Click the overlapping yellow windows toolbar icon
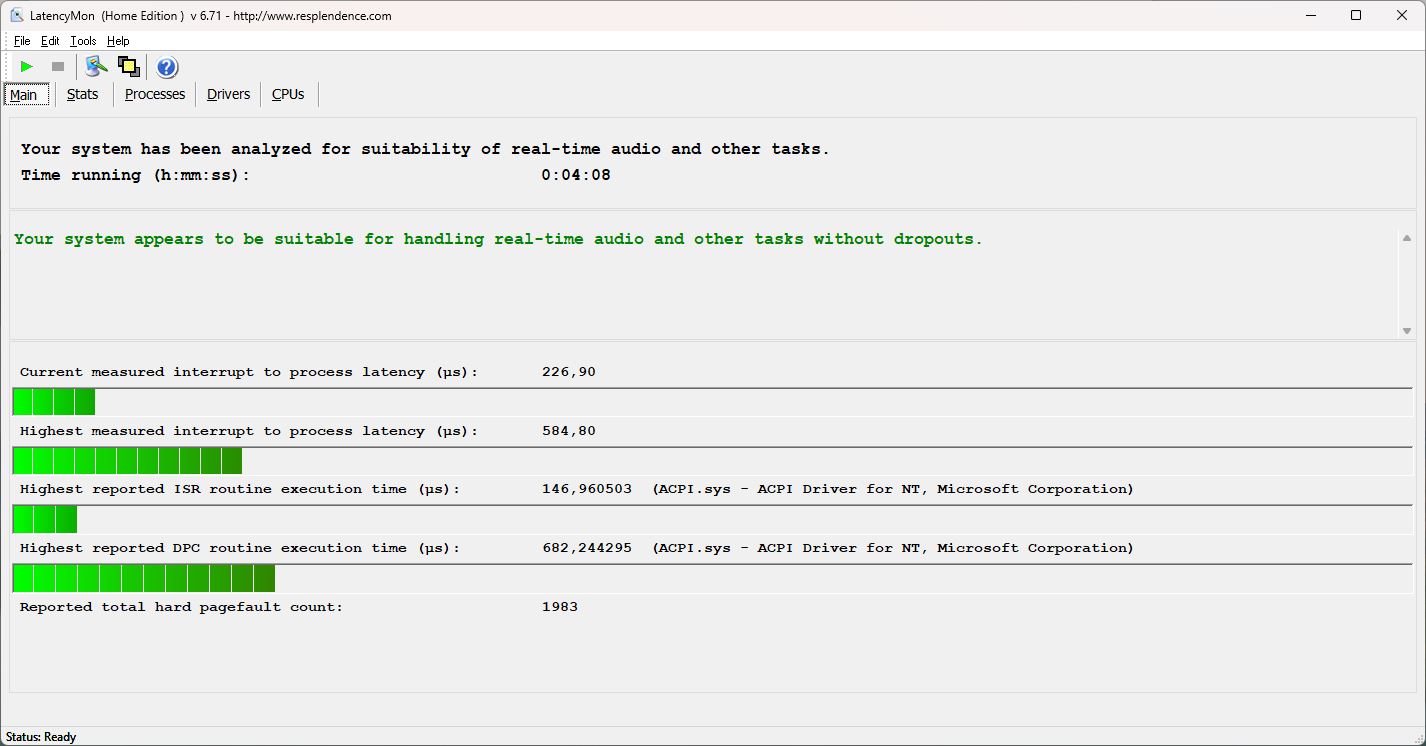This screenshot has height=746, width=1426. click(x=128, y=67)
